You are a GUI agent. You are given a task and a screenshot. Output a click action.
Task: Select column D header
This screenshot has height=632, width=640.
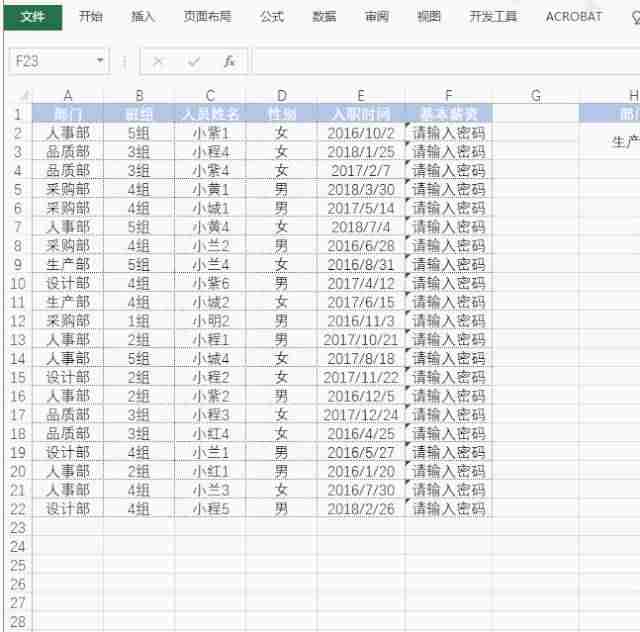282,96
